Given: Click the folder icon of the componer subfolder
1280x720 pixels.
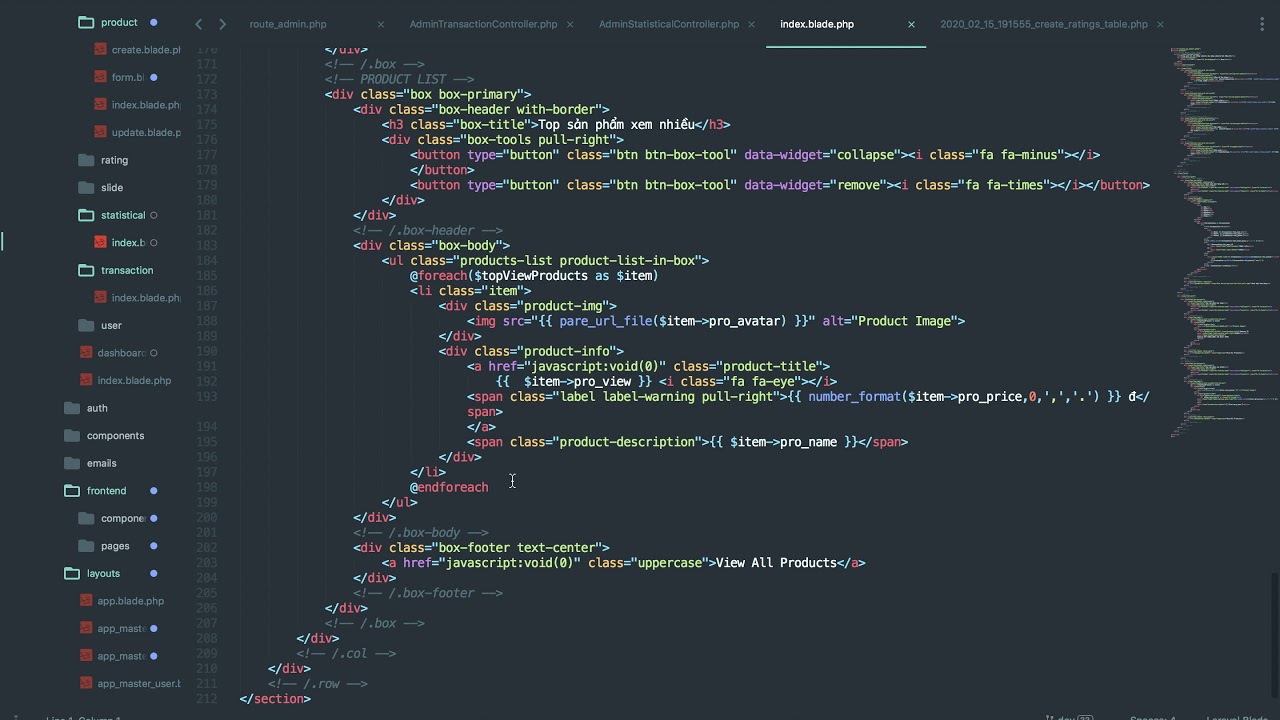Looking at the screenshot, I should pos(86,518).
